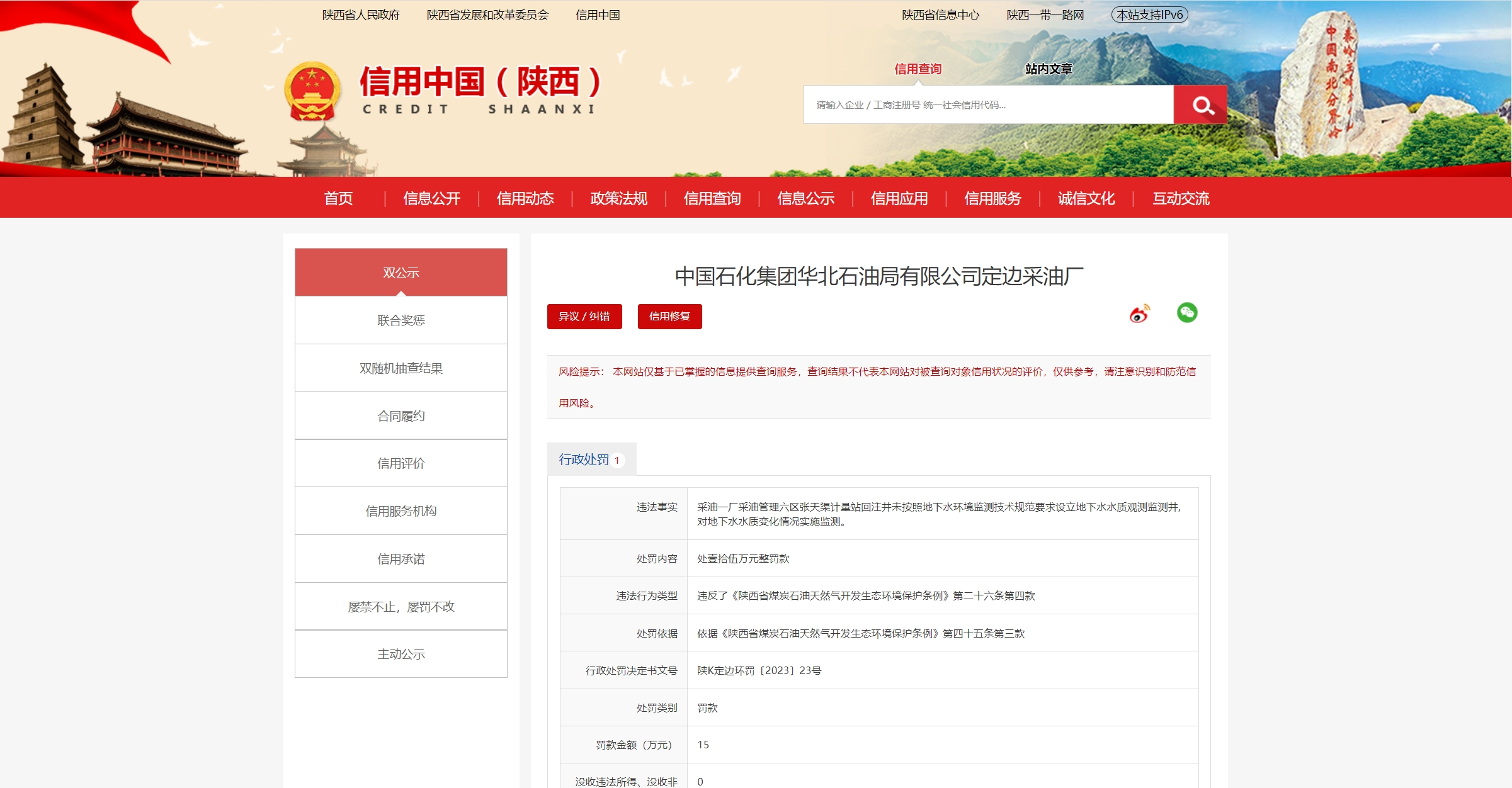Viewport: 1512px width, 788px height.
Task: Open 信息公开 navigation menu
Action: pos(431,199)
